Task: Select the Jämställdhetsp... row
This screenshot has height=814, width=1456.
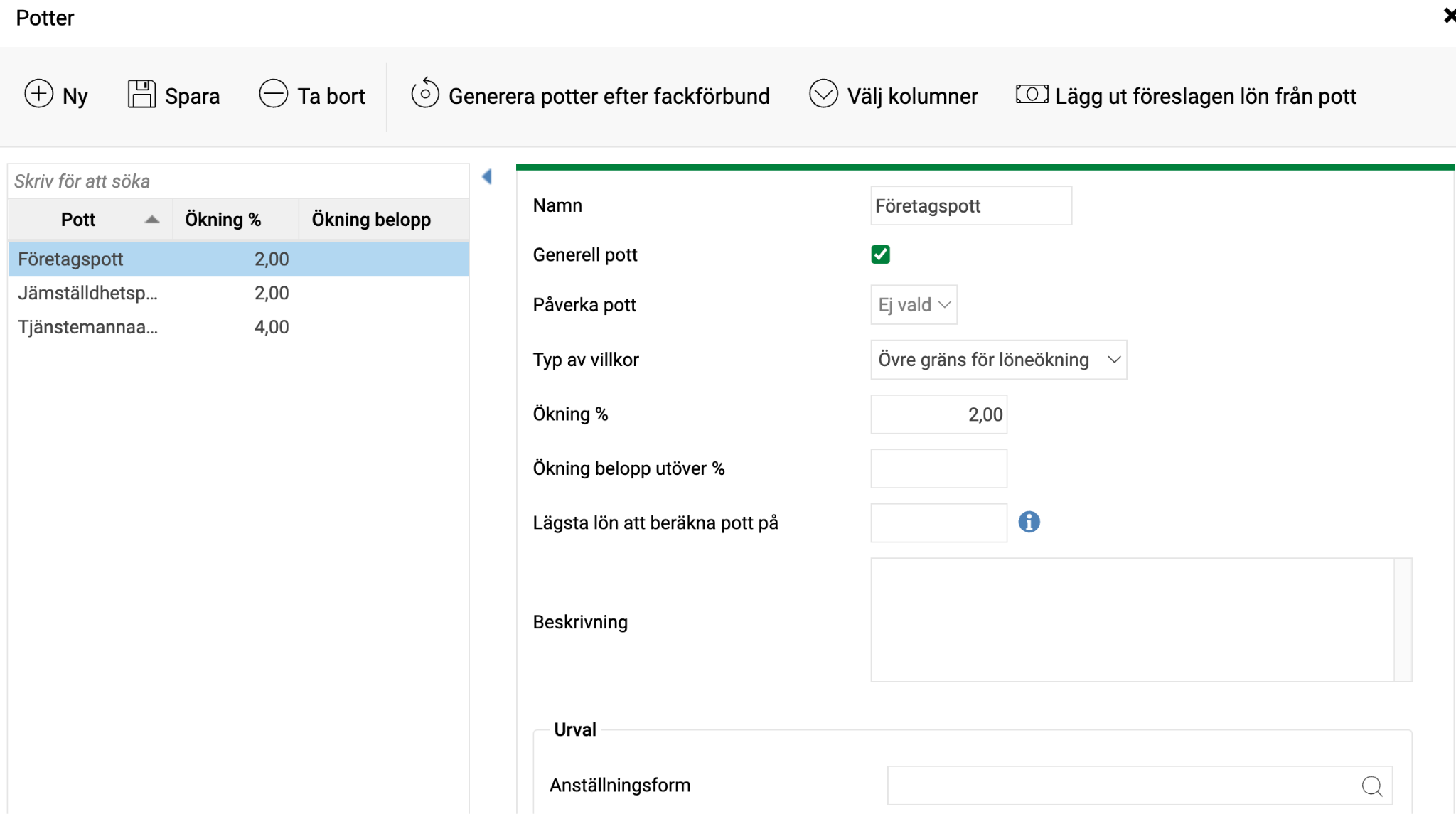Action: coord(238,293)
